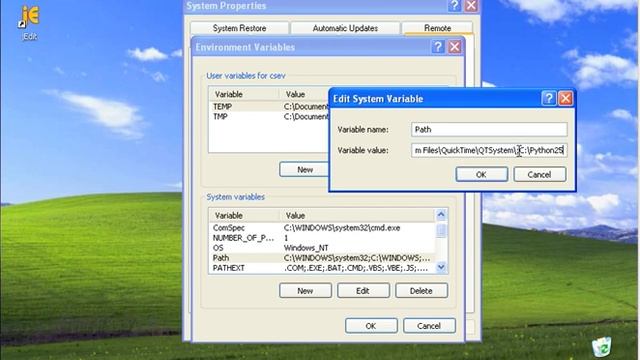Open the Recycle Bin icon on desktop
The width and height of the screenshot is (640, 360).
tap(602, 347)
